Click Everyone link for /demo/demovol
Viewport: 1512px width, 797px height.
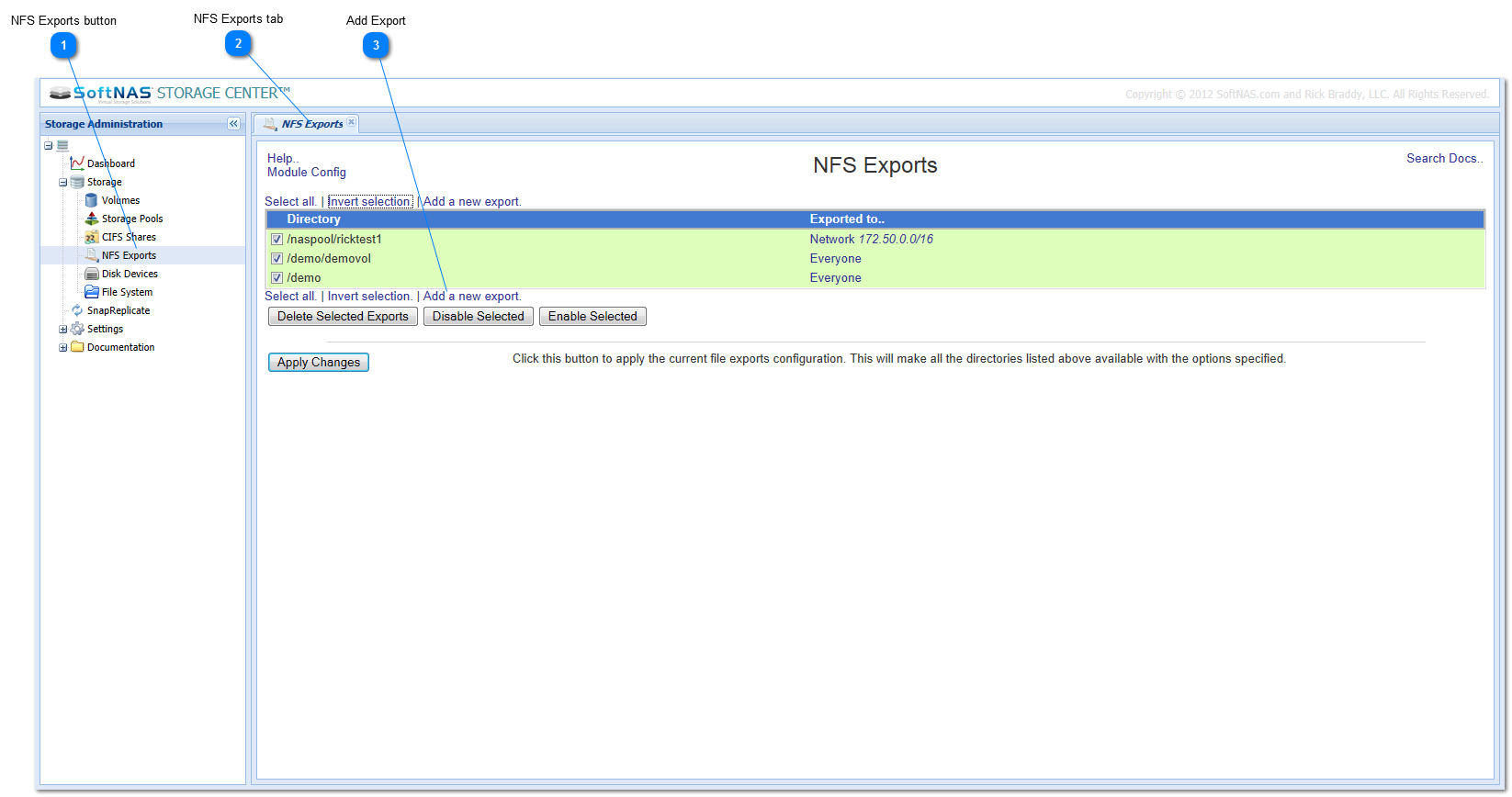(x=836, y=258)
